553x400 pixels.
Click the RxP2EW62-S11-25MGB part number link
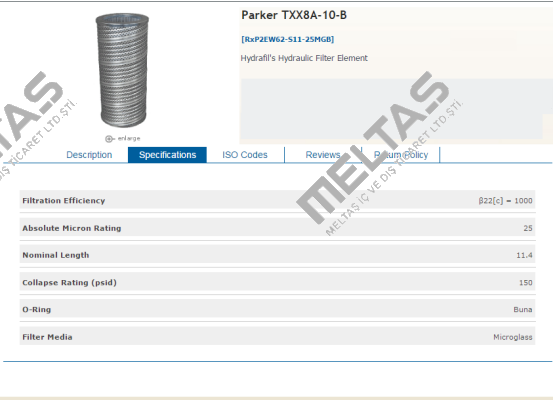click(287, 39)
